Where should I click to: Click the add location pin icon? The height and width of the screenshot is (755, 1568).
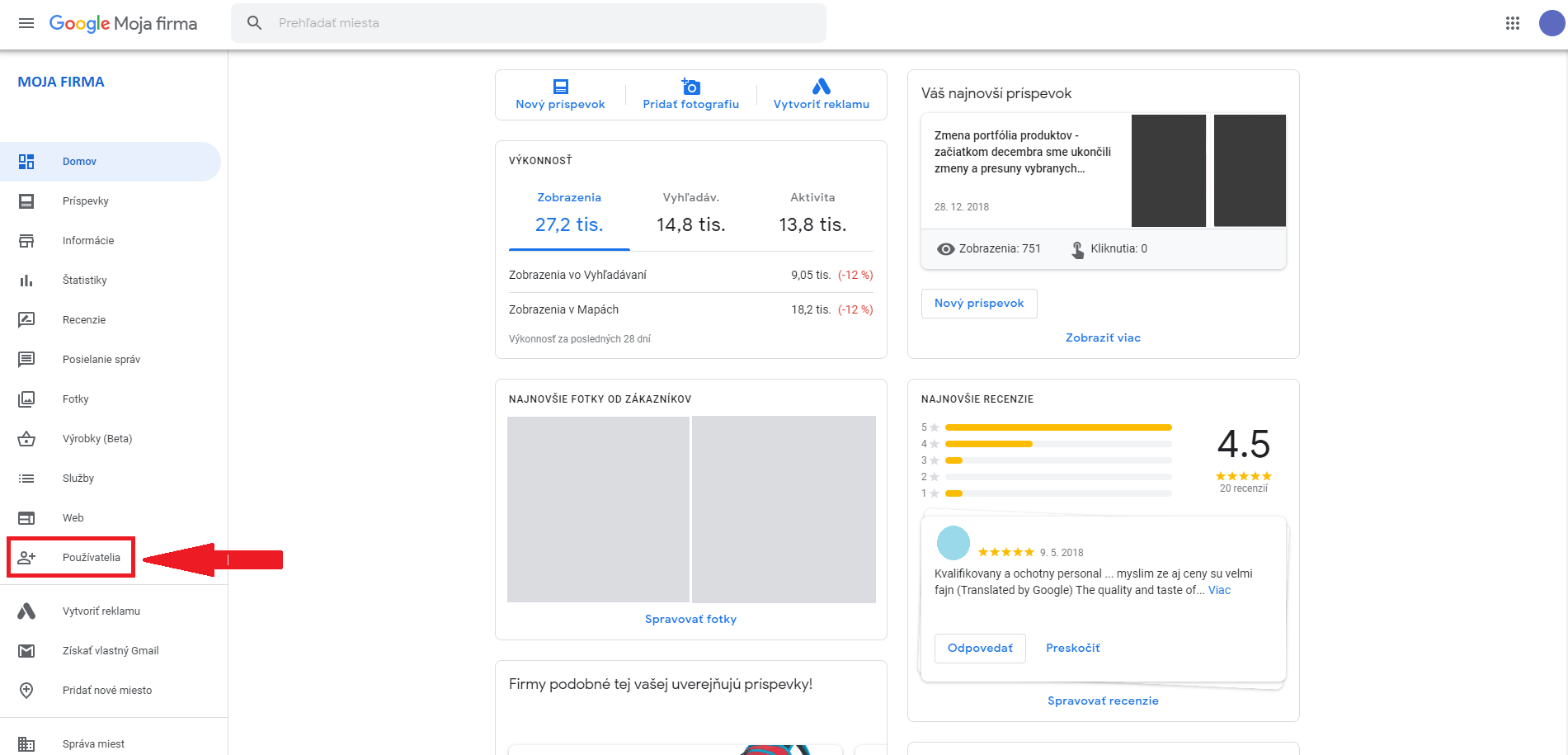tap(26, 691)
